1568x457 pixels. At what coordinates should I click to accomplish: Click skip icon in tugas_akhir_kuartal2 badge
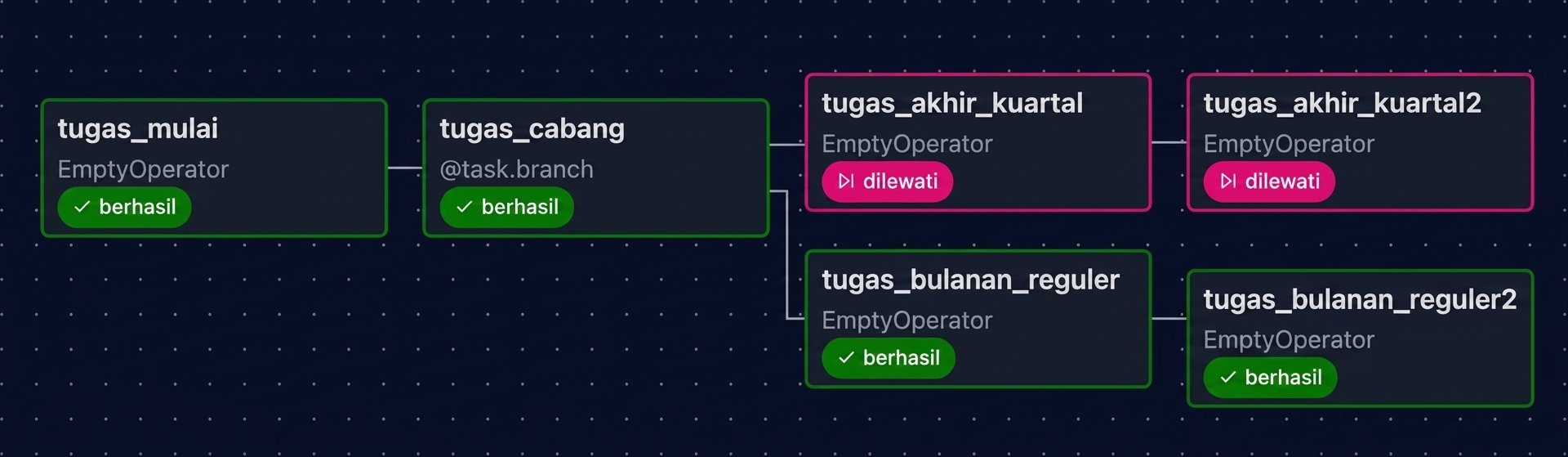pos(1228,181)
